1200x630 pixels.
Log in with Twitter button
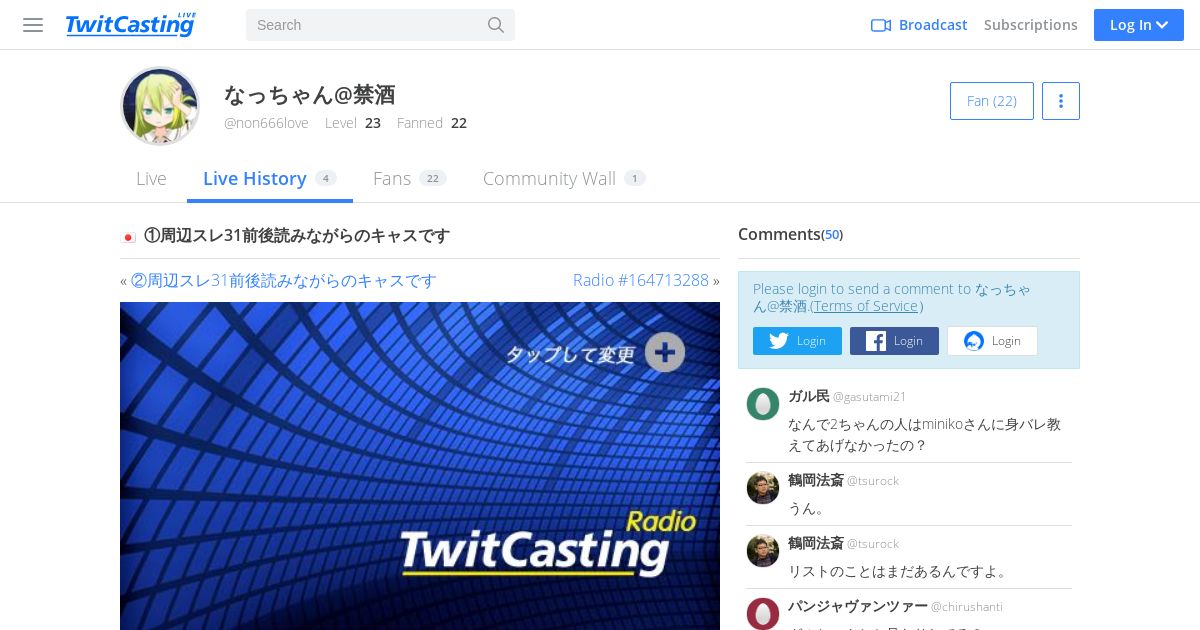point(797,341)
